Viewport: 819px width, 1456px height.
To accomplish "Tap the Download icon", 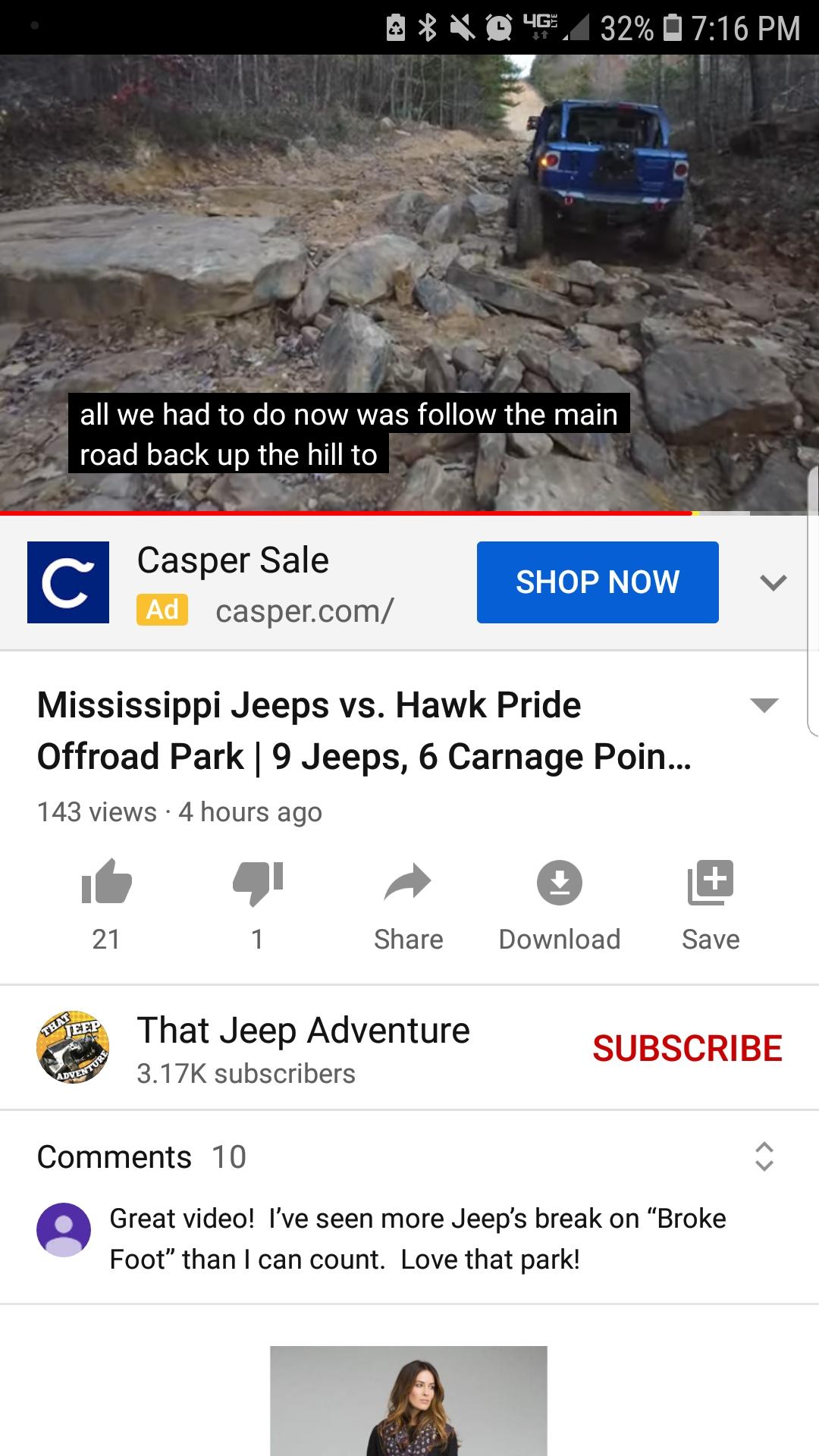I will pos(560,882).
